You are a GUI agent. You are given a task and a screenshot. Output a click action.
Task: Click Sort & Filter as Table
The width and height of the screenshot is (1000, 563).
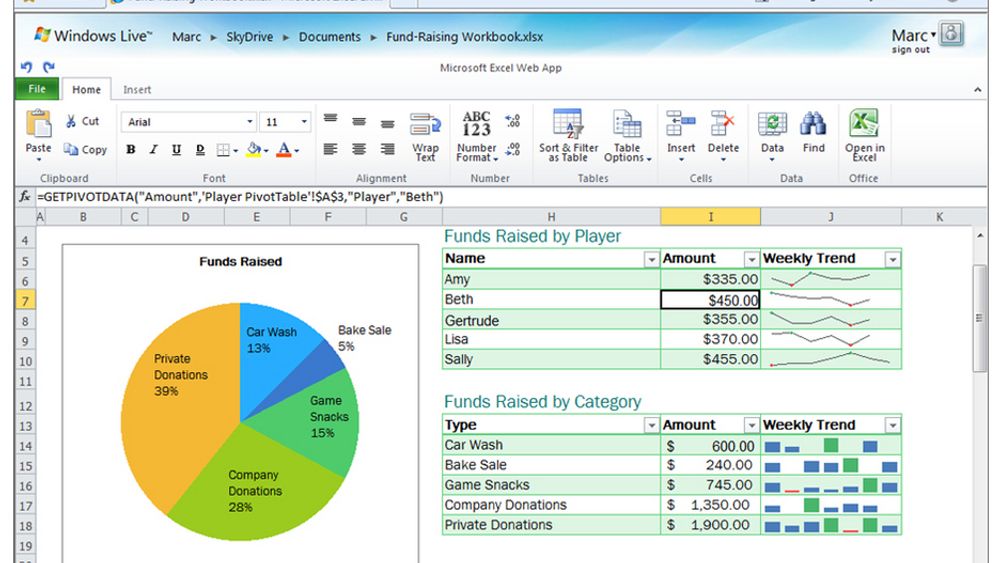[x=568, y=136]
